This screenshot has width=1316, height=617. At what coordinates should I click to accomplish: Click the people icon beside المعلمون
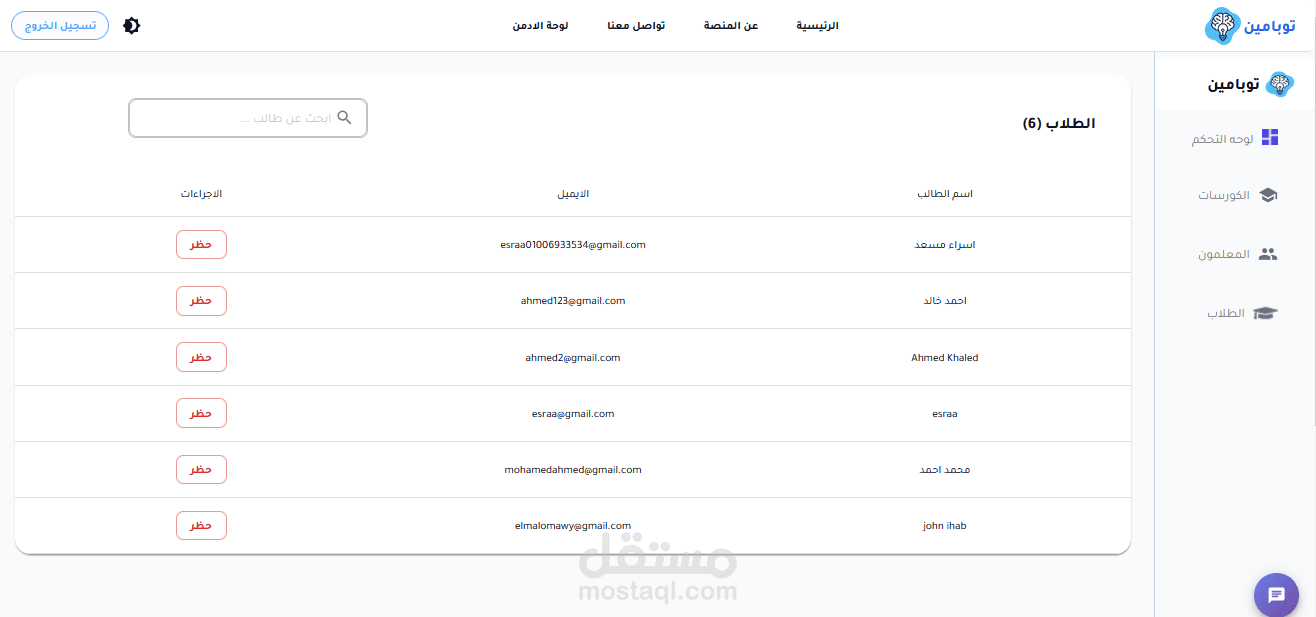[1268, 254]
